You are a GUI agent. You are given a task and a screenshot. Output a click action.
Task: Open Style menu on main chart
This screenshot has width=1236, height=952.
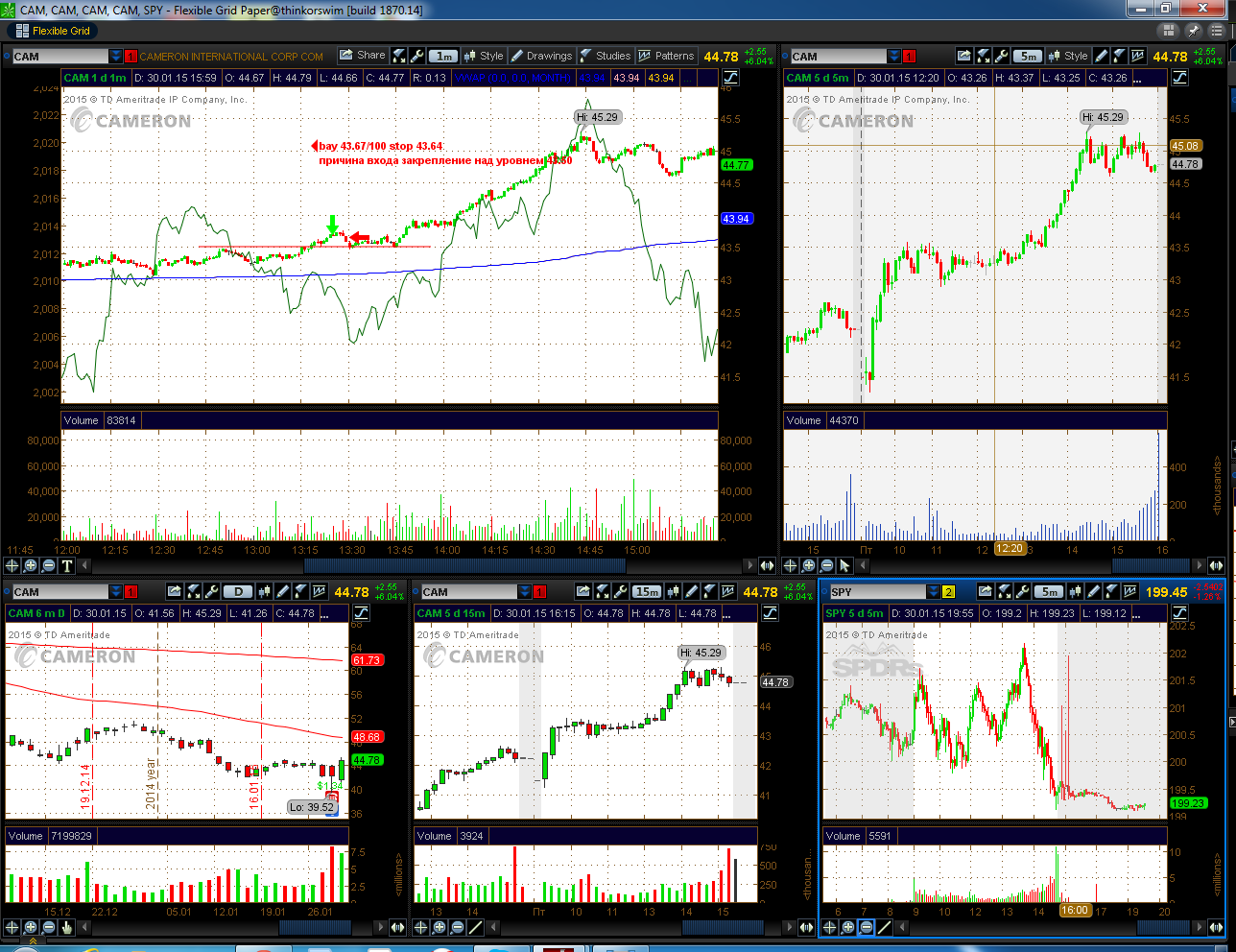pos(483,56)
